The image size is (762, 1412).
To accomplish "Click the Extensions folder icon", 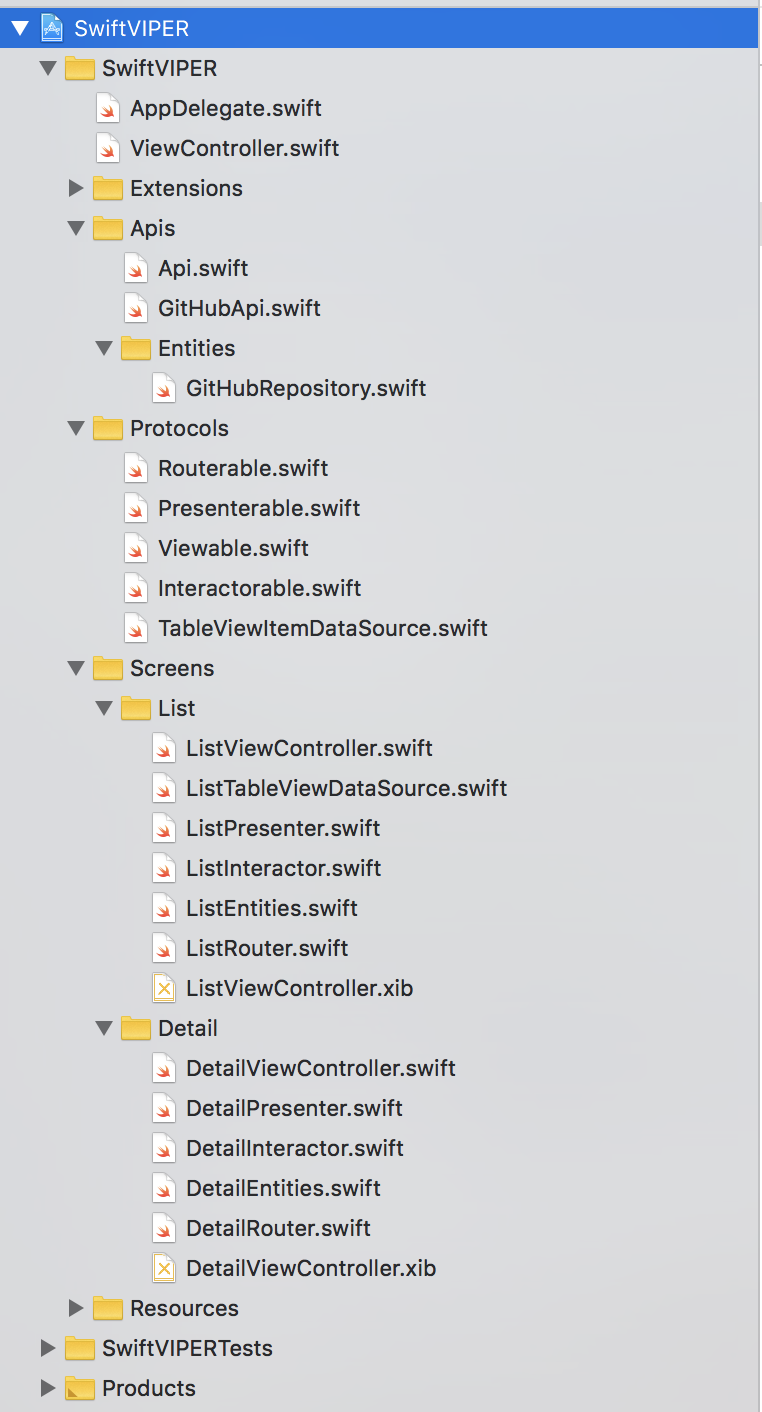I will pos(107,188).
